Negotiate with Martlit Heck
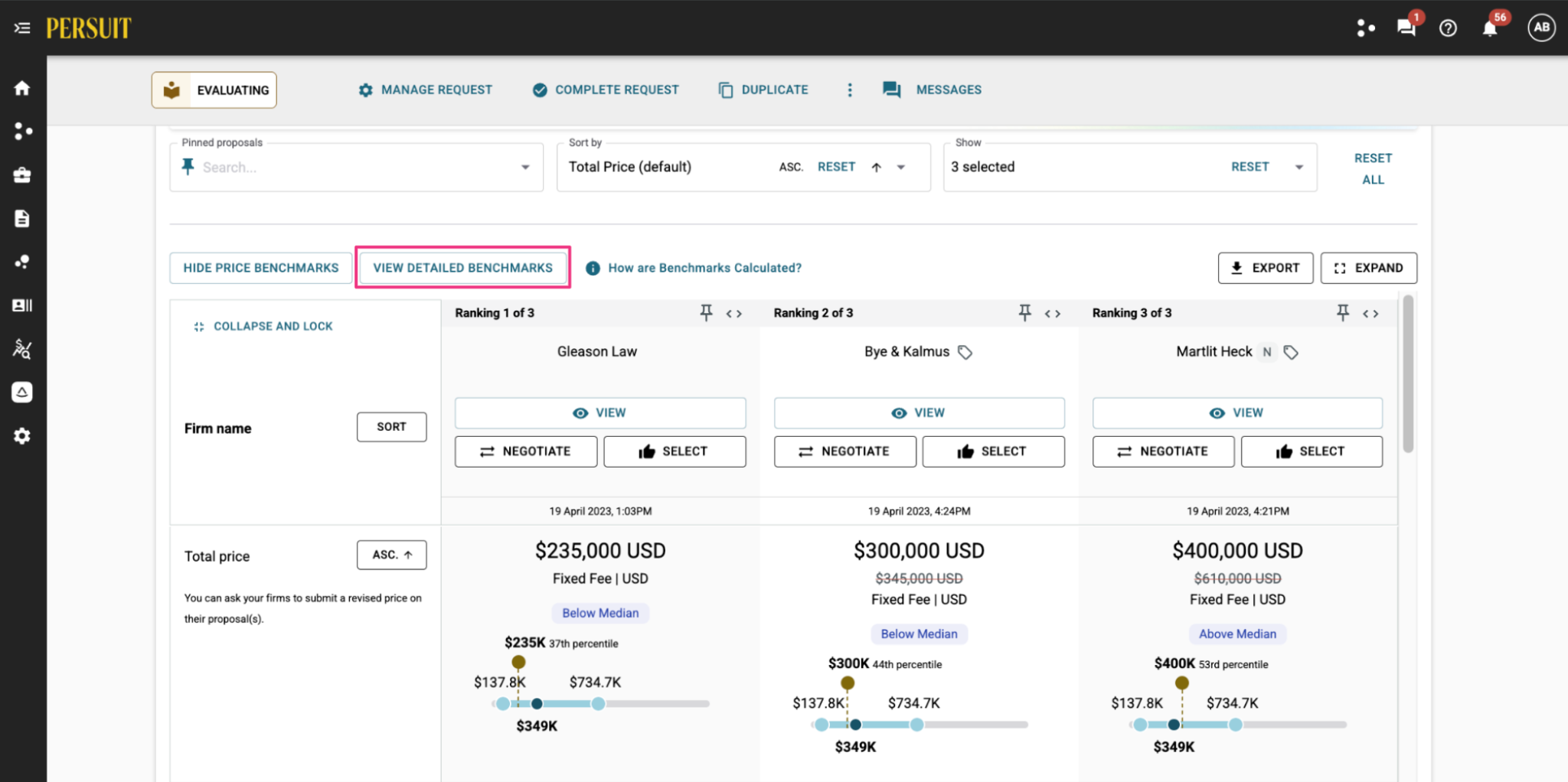This screenshot has width=1568, height=782. pyautogui.click(x=1164, y=451)
